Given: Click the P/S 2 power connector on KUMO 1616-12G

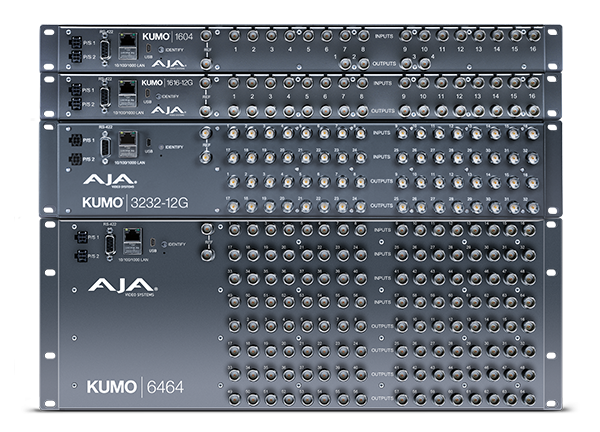Looking at the screenshot, I should tap(75, 104).
